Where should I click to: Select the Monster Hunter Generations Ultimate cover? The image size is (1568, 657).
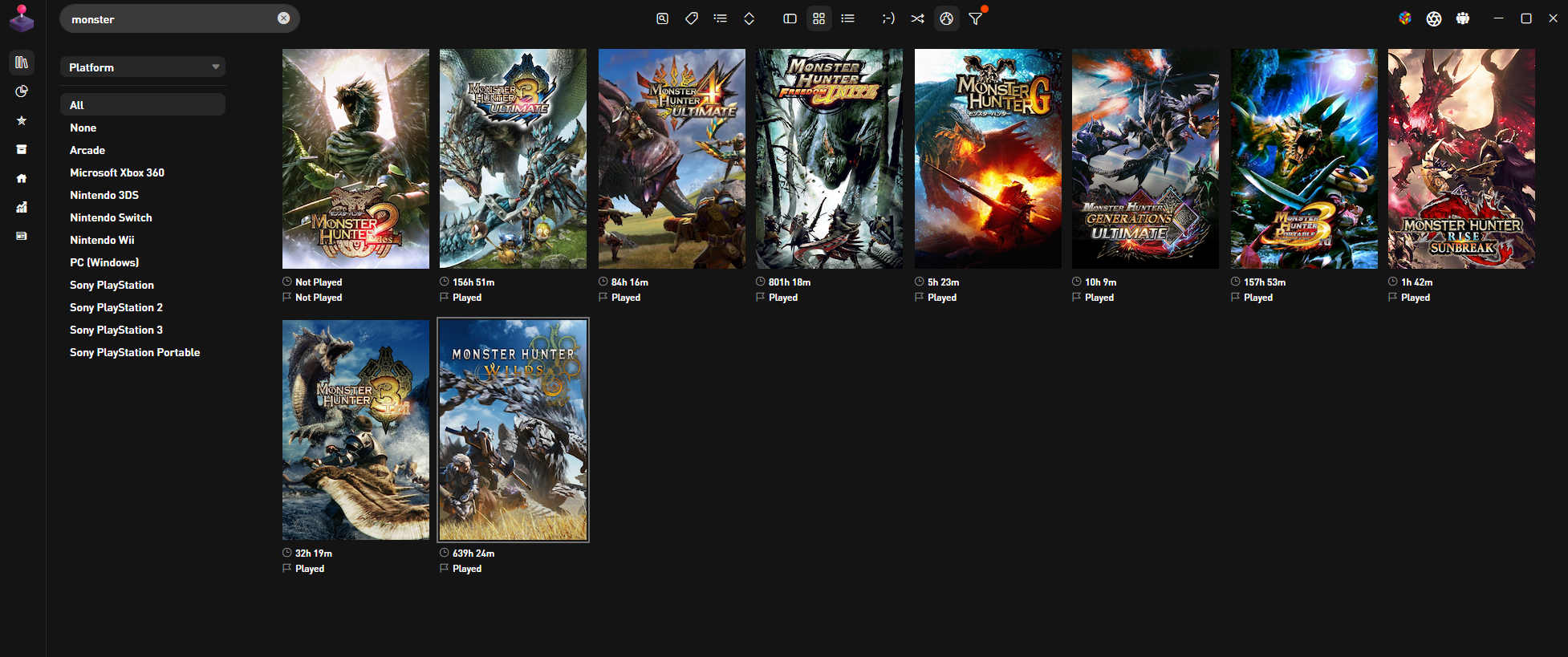[1145, 159]
